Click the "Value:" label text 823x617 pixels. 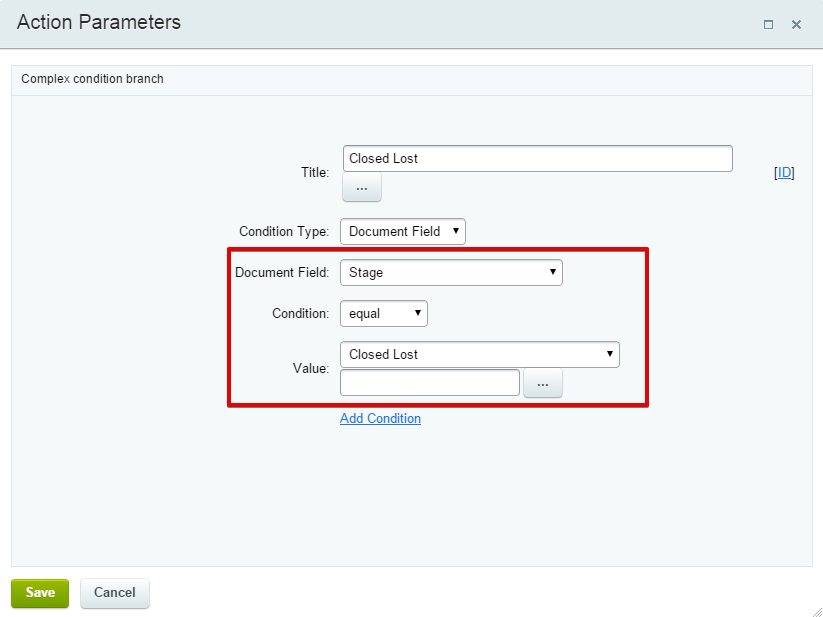click(x=311, y=368)
